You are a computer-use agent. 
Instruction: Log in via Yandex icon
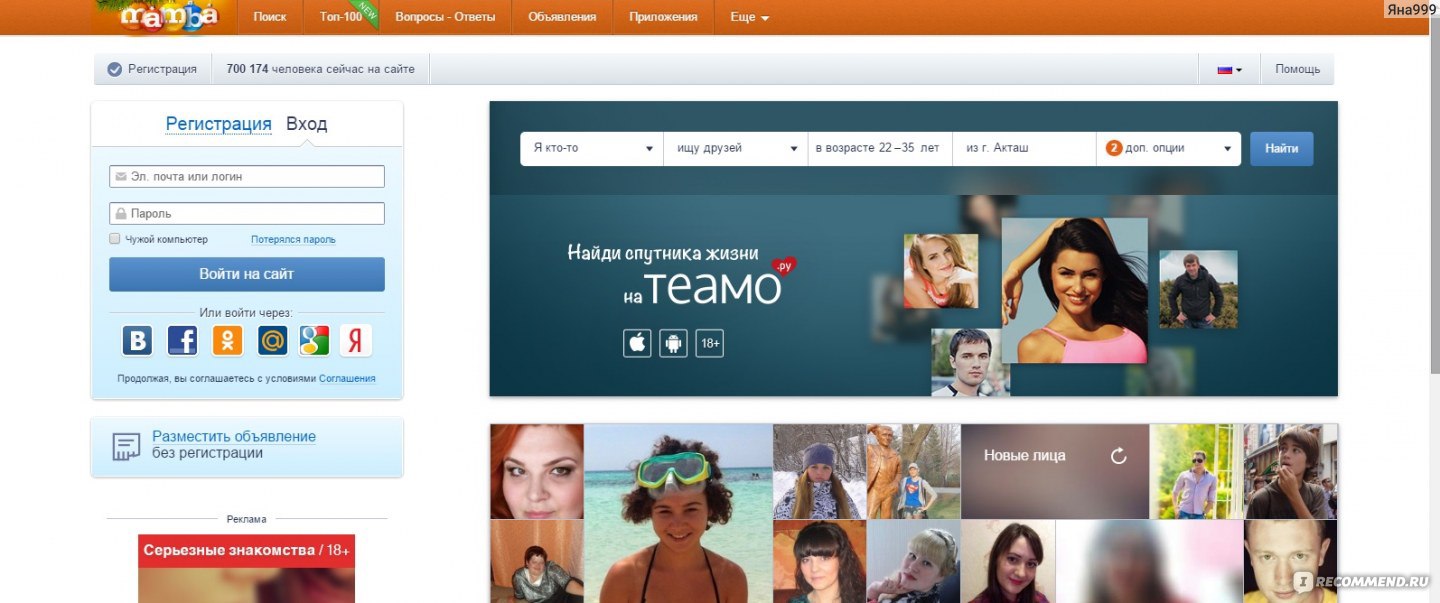pos(355,341)
